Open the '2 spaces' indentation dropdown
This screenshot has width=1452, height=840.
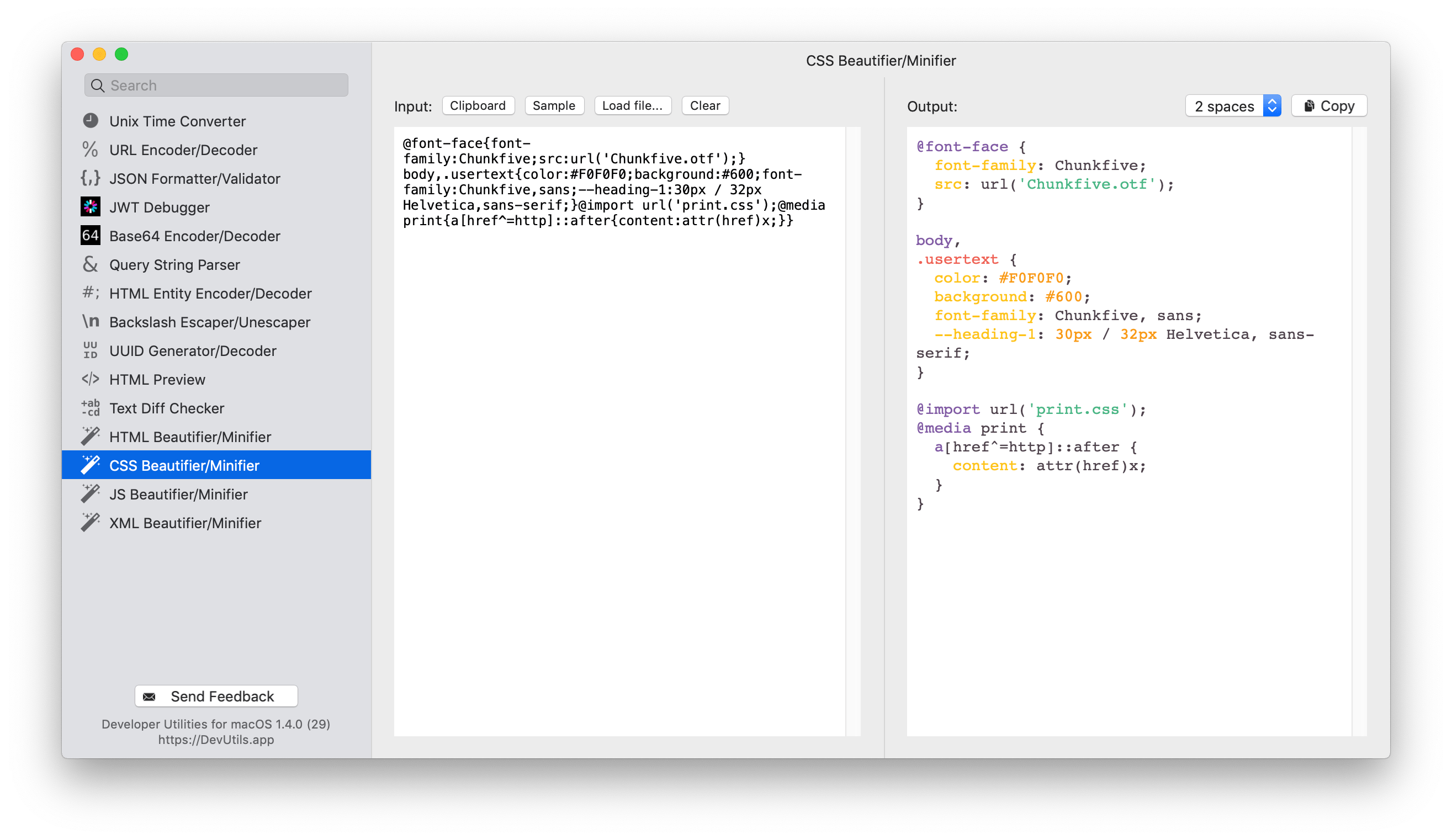tap(1232, 105)
